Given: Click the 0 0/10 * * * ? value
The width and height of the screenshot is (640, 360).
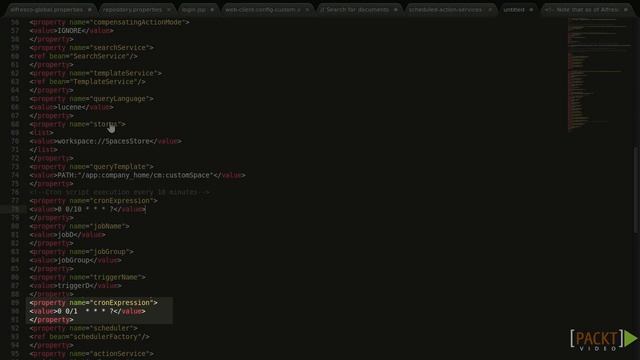Looking at the screenshot, I should 85,209.
